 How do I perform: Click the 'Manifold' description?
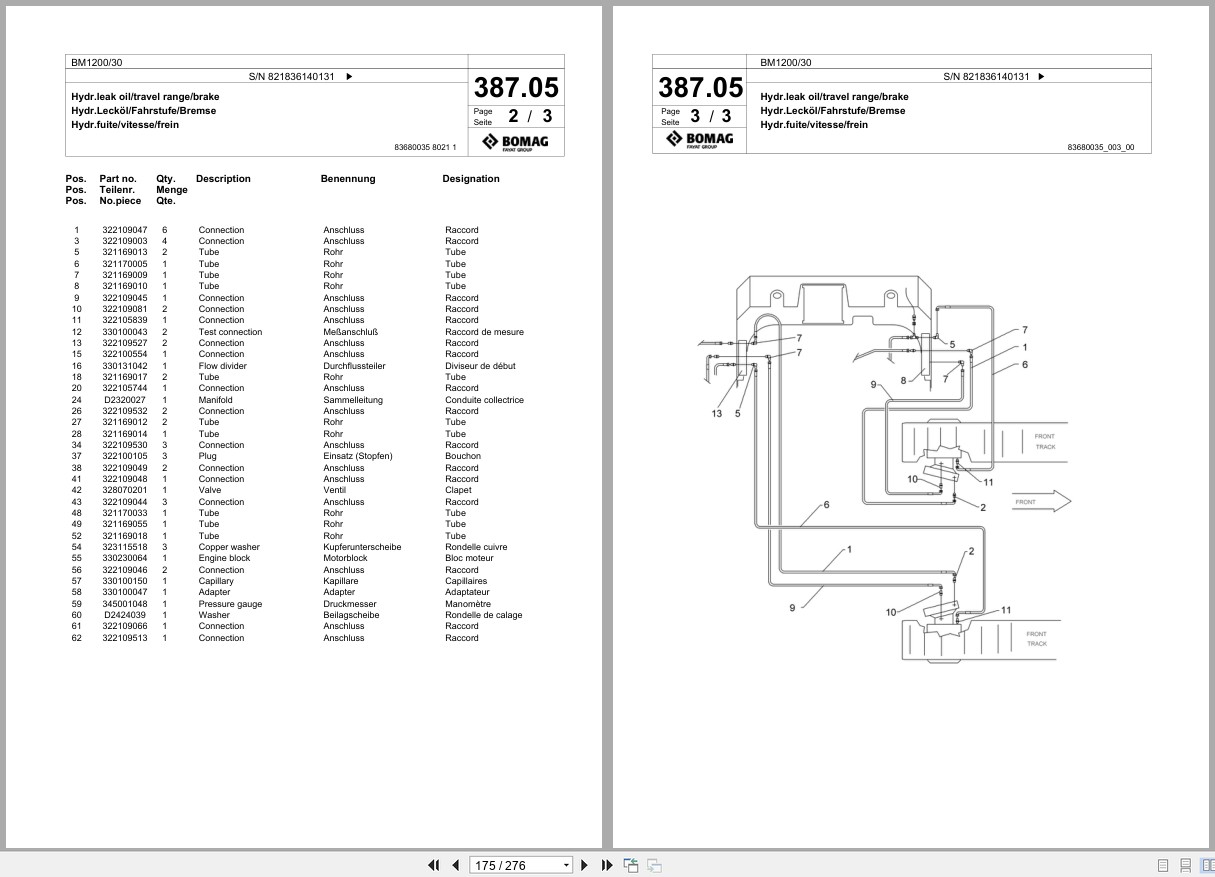pyautogui.click(x=215, y=400)
